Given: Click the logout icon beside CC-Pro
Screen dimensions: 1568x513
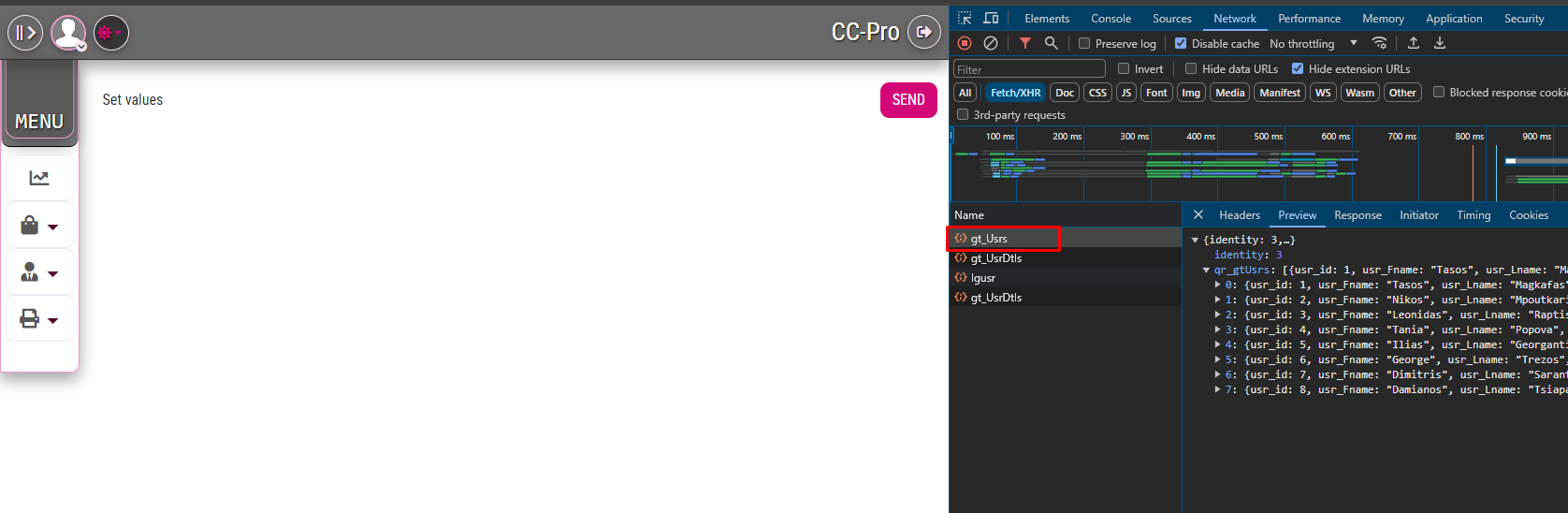Looking at the screenshot, I should tap(924, 33).
